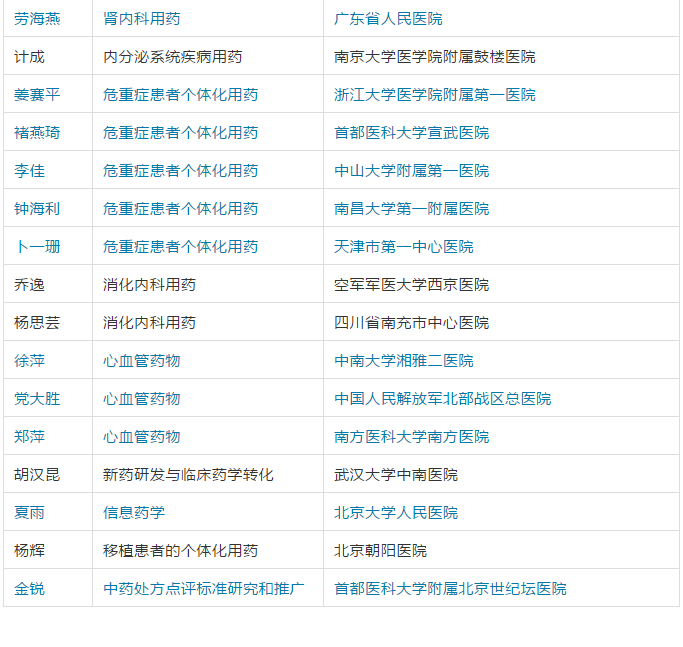Select 四川省南充市中心医院 text
The width and height of the screenshot is (683, 647).
click(x=412, y=322)
